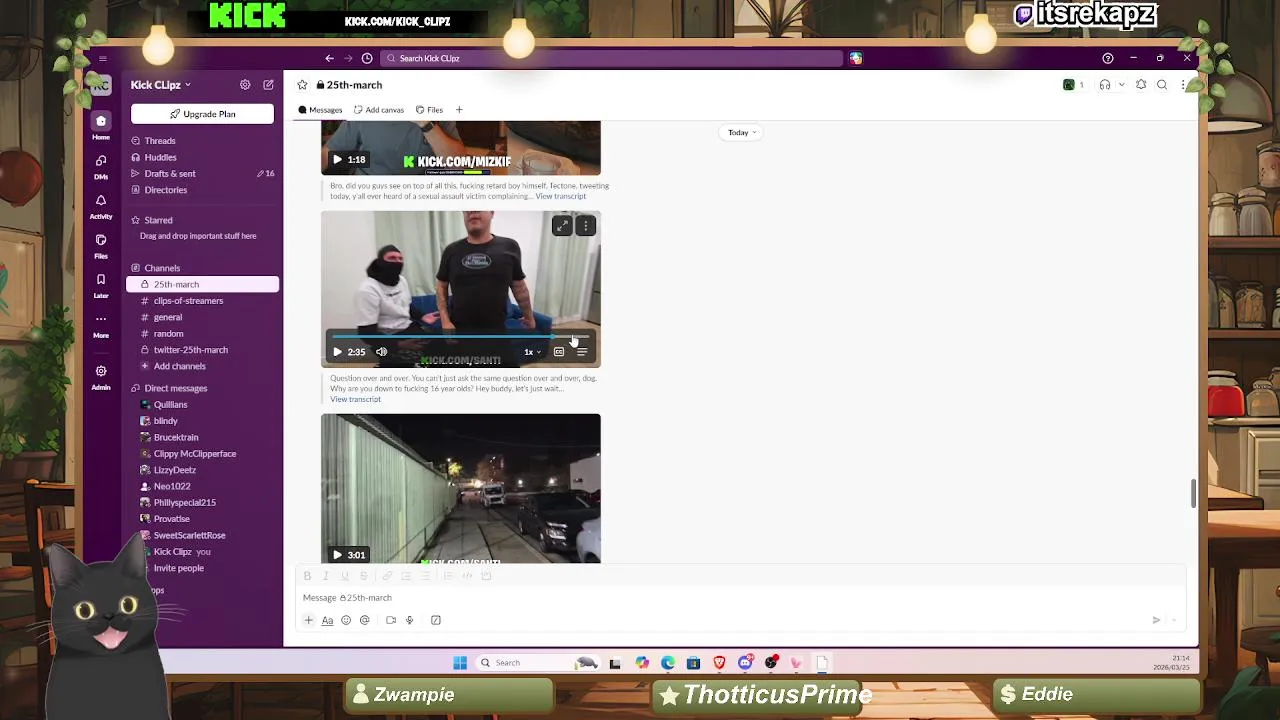View transcript of the 2:35 clip
This screenshot has width=1280, height=720.
[x=355, y=399]
